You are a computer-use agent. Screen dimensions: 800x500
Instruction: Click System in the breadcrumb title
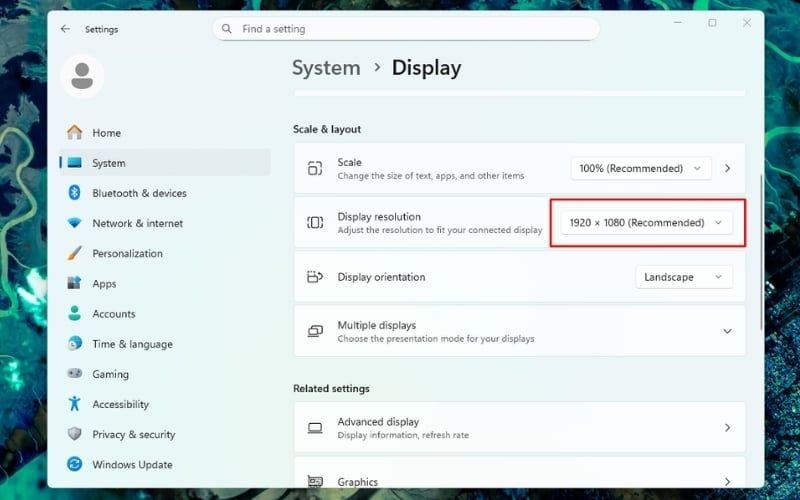click(326, 68)
